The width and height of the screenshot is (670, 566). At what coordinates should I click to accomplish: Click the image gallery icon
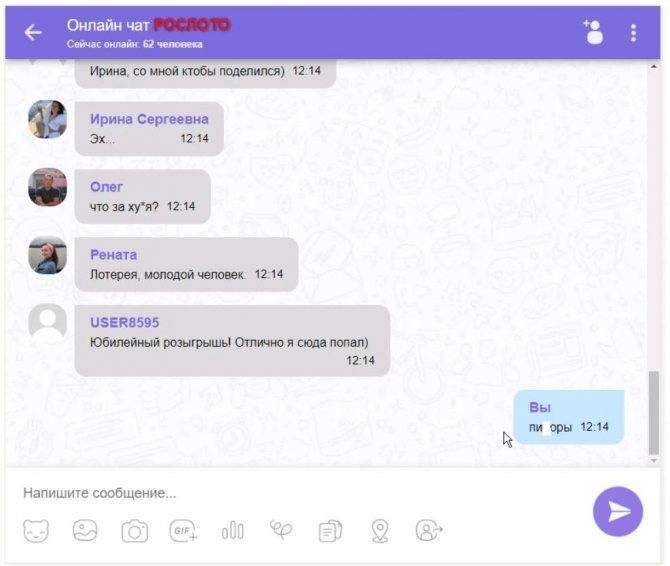(85, 531)
